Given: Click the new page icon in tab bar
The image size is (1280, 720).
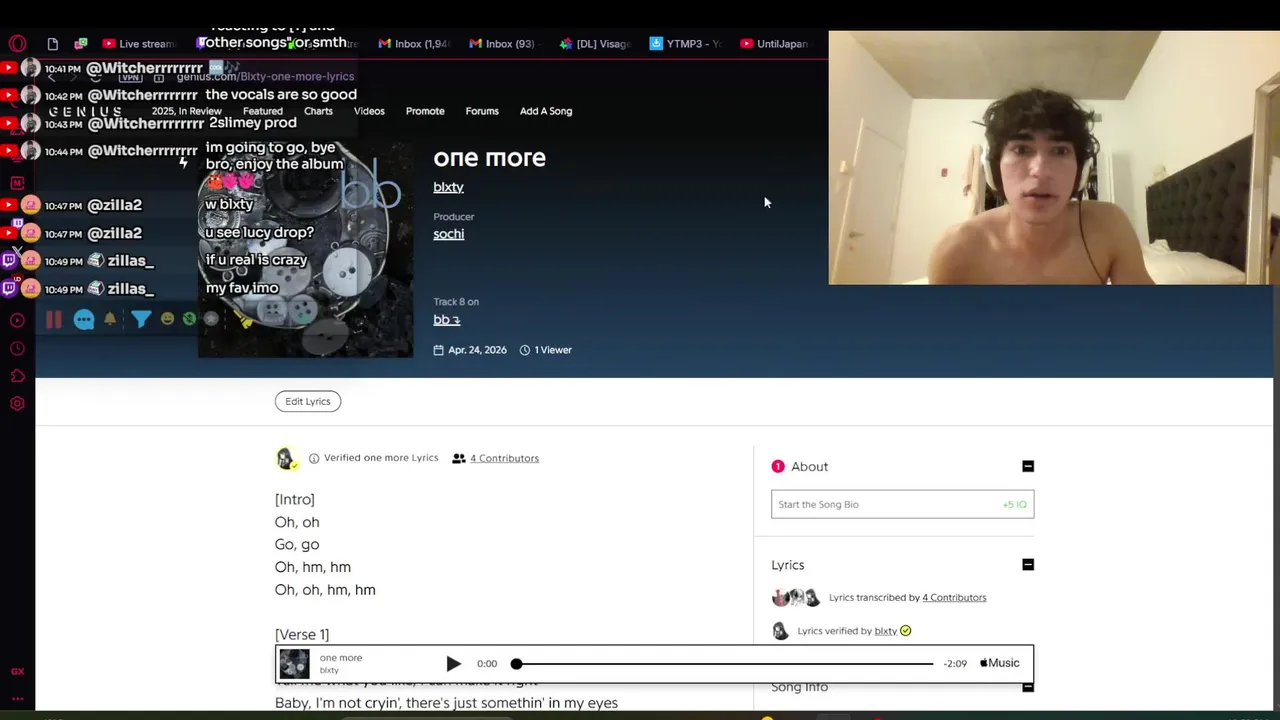Looking at the screenshot, I should coord(52,43).
